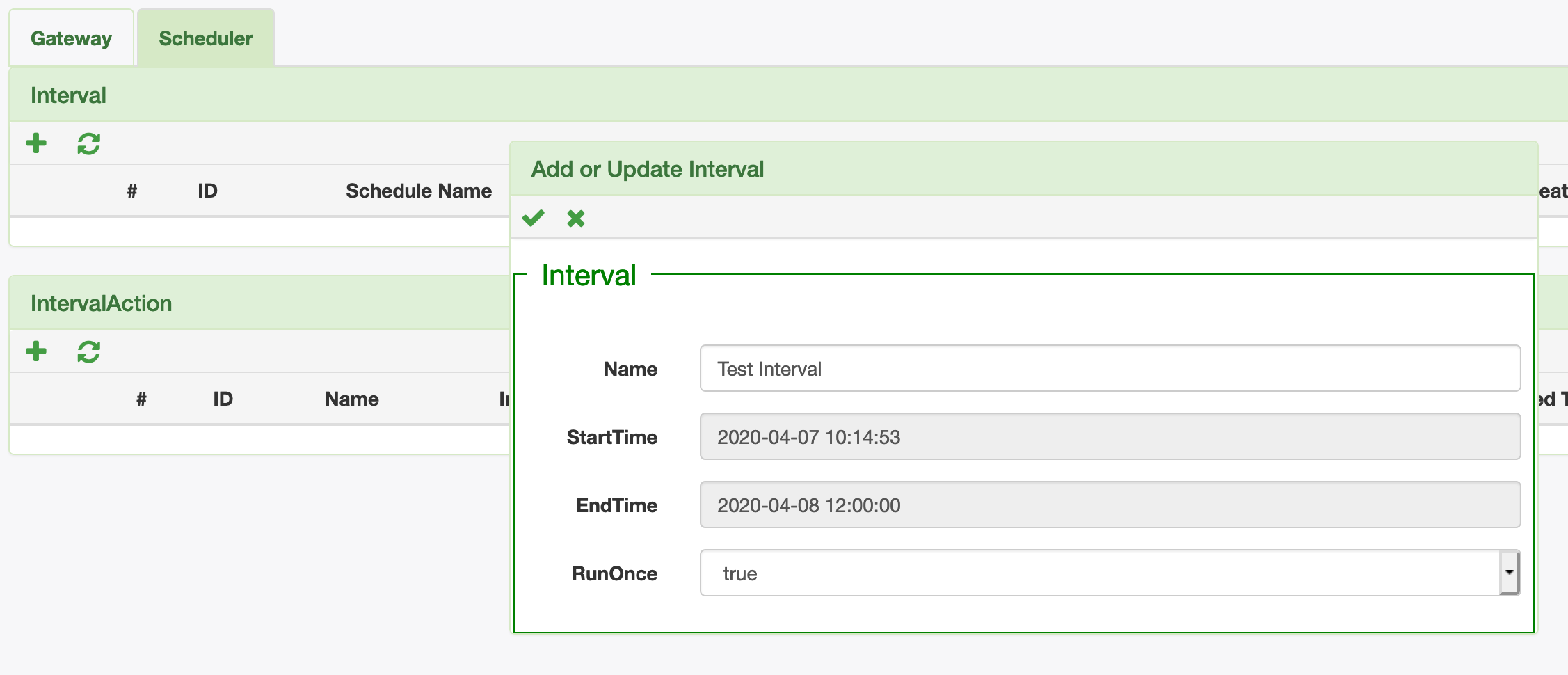The height and width of the screenshot is (675, 1568).
Task: Refresh the IntervalAction list
Action: coord(88,351)
